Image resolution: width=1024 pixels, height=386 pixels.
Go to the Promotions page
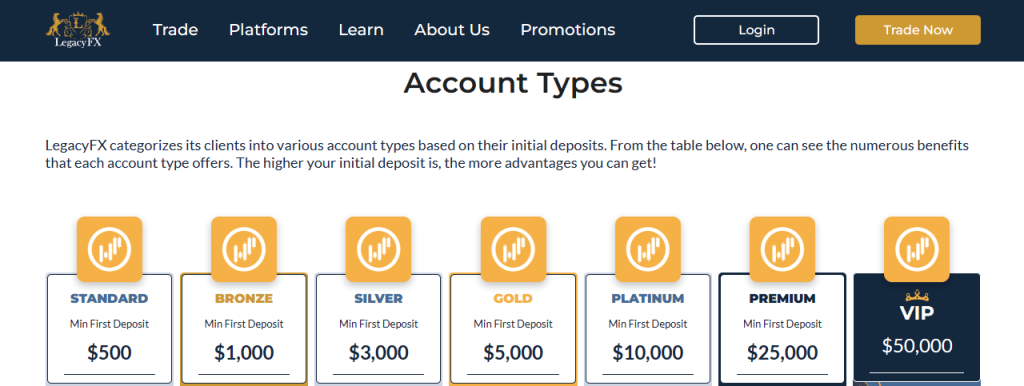(568, 30)
